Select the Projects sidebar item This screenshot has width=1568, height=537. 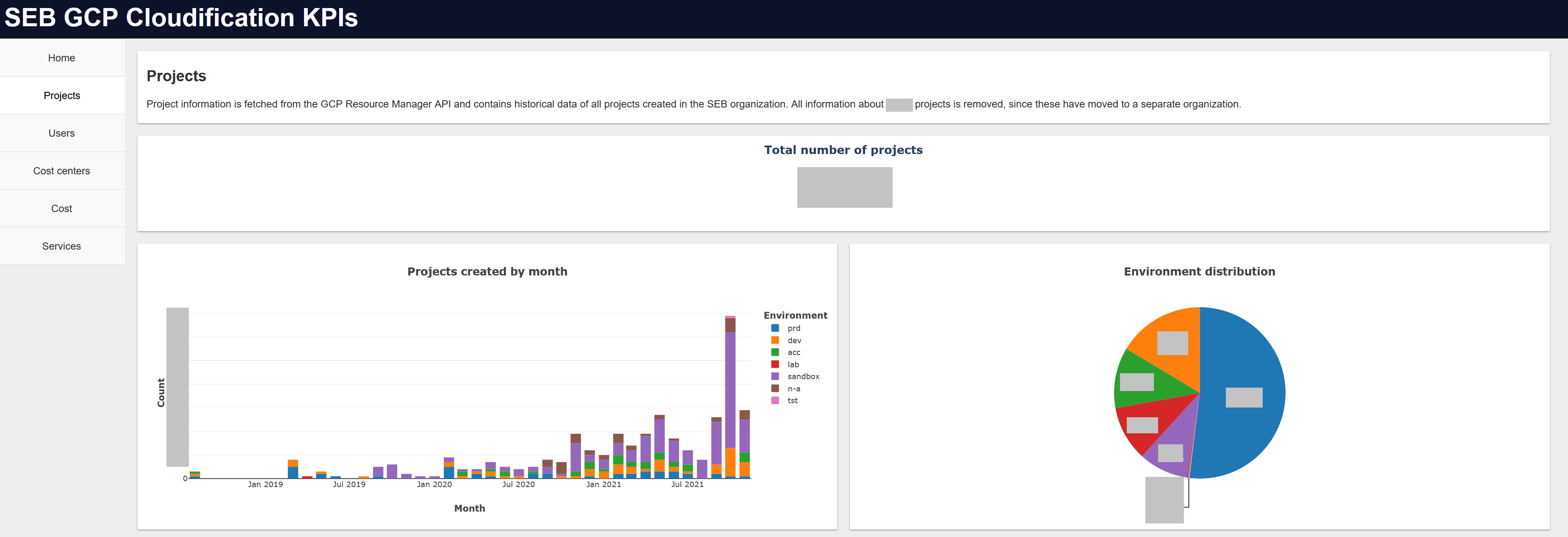(61, 96)
